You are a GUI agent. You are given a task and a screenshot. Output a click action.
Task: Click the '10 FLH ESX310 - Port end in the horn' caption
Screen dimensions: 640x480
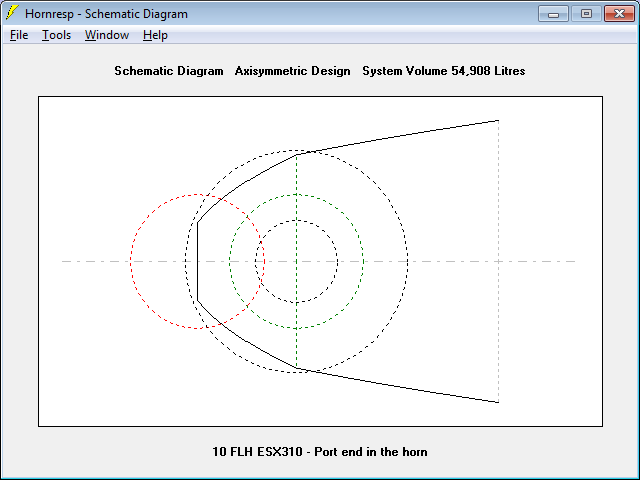coord(320,452)
